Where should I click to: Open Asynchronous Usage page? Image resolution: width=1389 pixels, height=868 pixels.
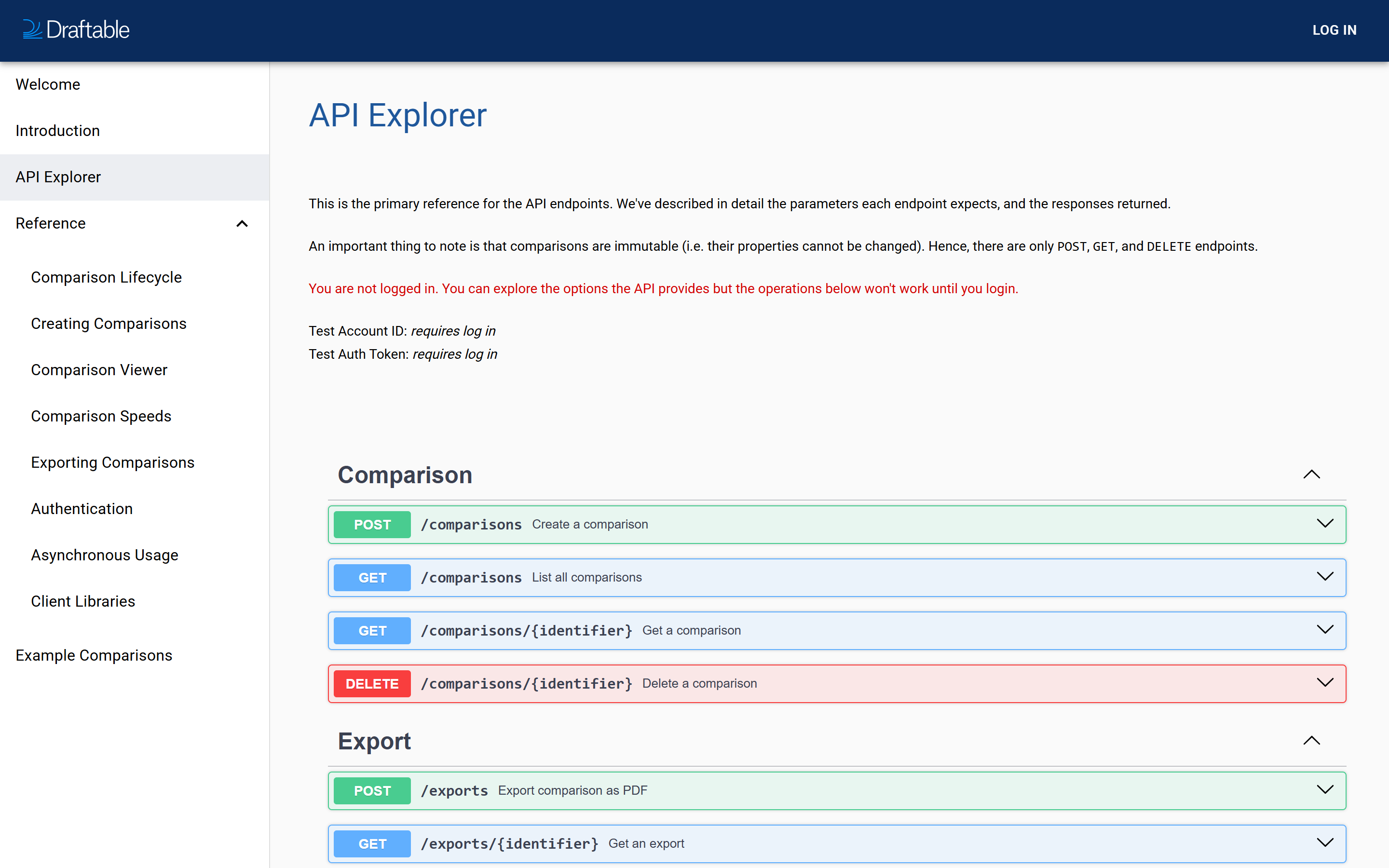coord(105,555)
